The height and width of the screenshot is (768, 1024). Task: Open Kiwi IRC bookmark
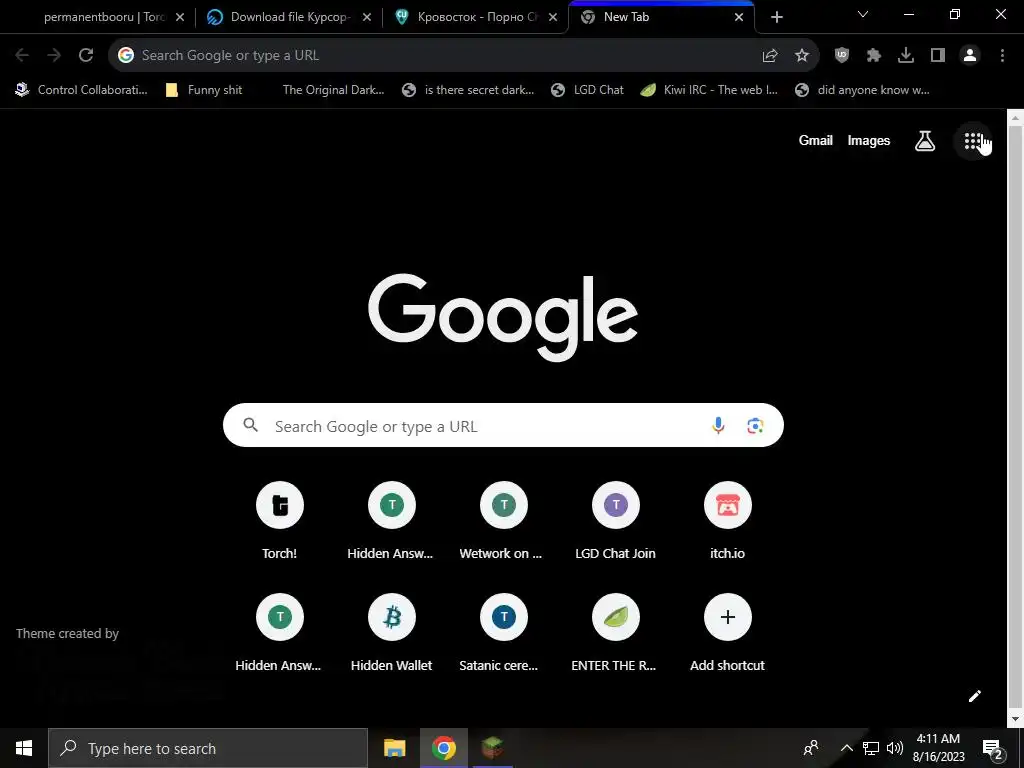point(709,90)
